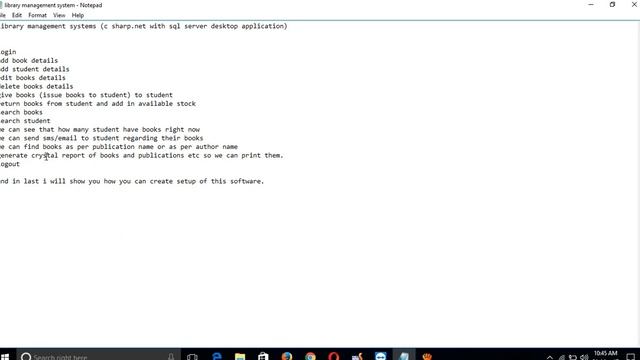Show hidden system tray icons
Viewport: 640px width, 360px height.
click(x=550, y=357)
